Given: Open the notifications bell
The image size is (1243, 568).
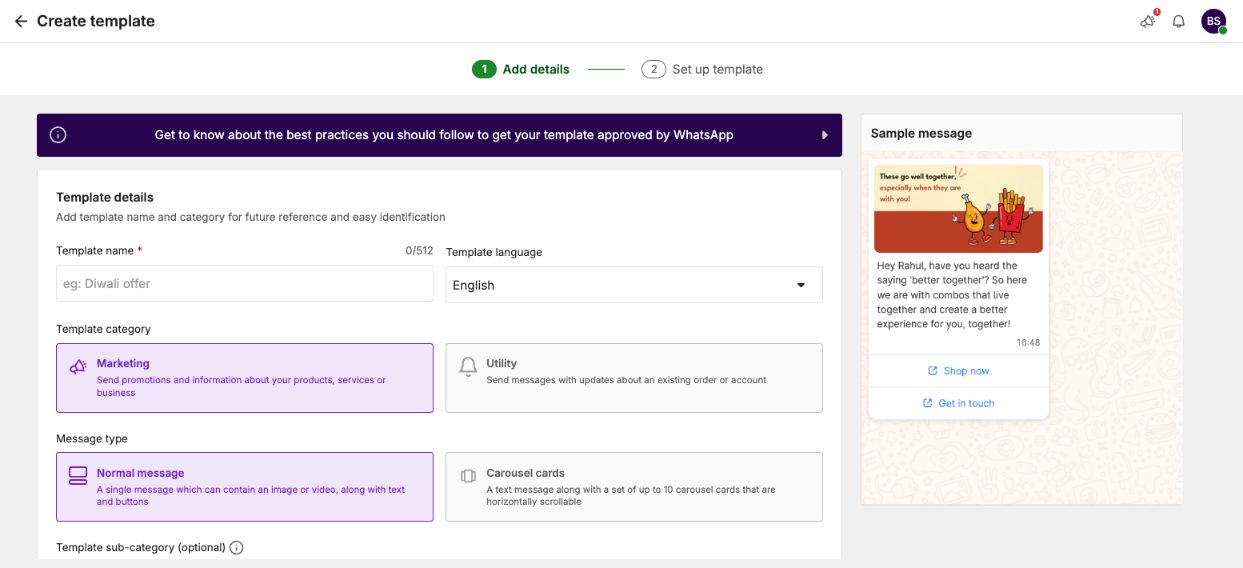Looking at the screenshot, I should (1179, 21).
